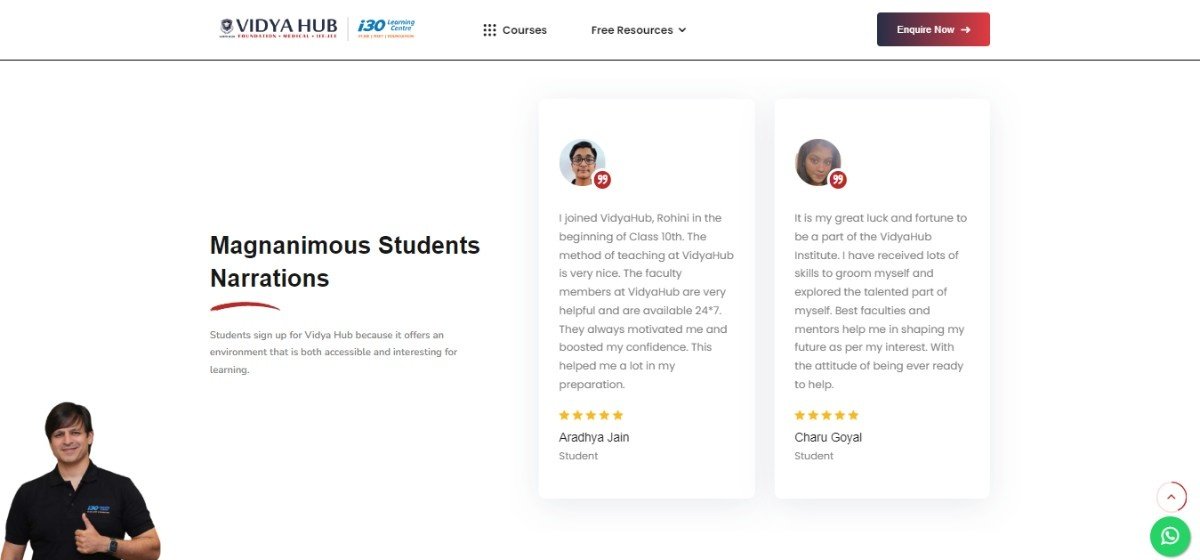The width and height of the screenshot is (1200, 560).
Task: Click the scroll-to-top arrow button
Action: pyautogui.click(x=1170, y=497)
